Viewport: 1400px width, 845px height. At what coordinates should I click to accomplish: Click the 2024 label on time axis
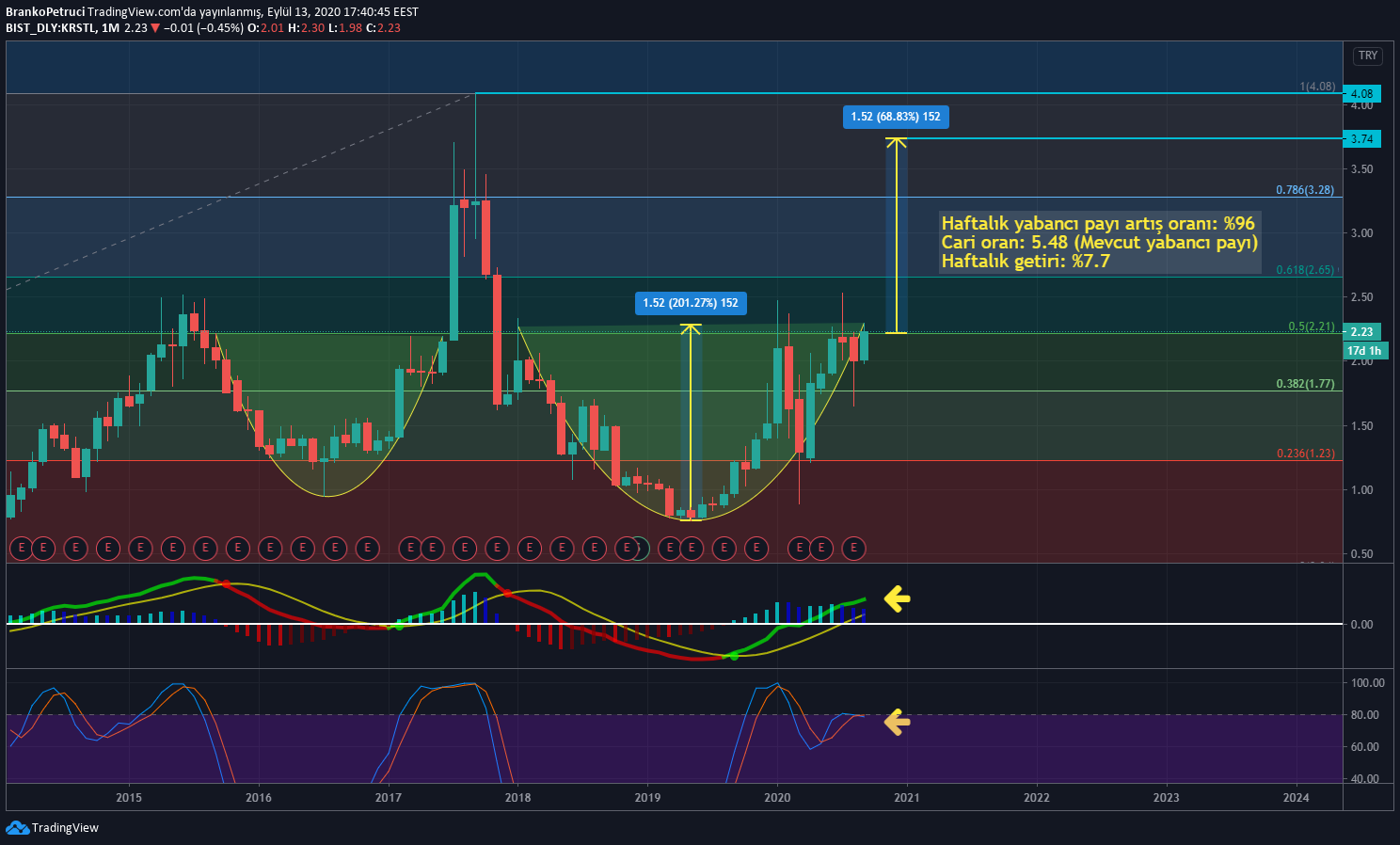[1296, 798]
